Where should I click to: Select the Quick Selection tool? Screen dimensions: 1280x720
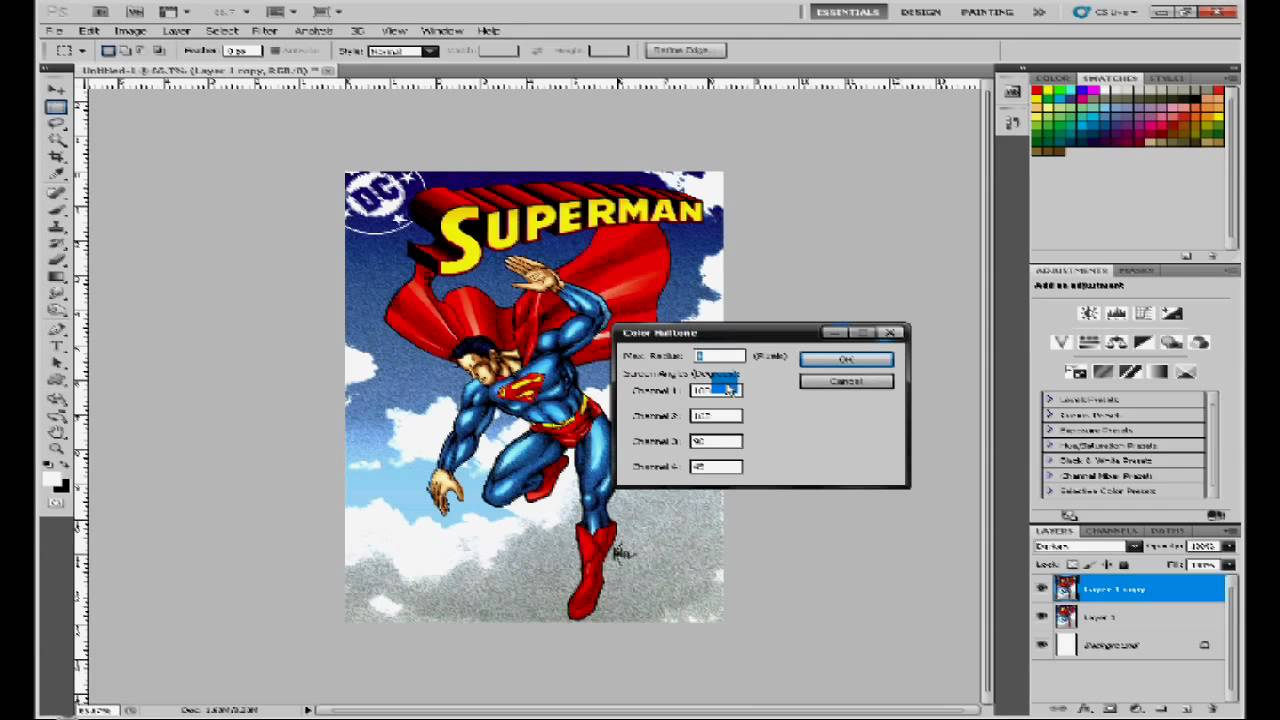pos(55,140)
